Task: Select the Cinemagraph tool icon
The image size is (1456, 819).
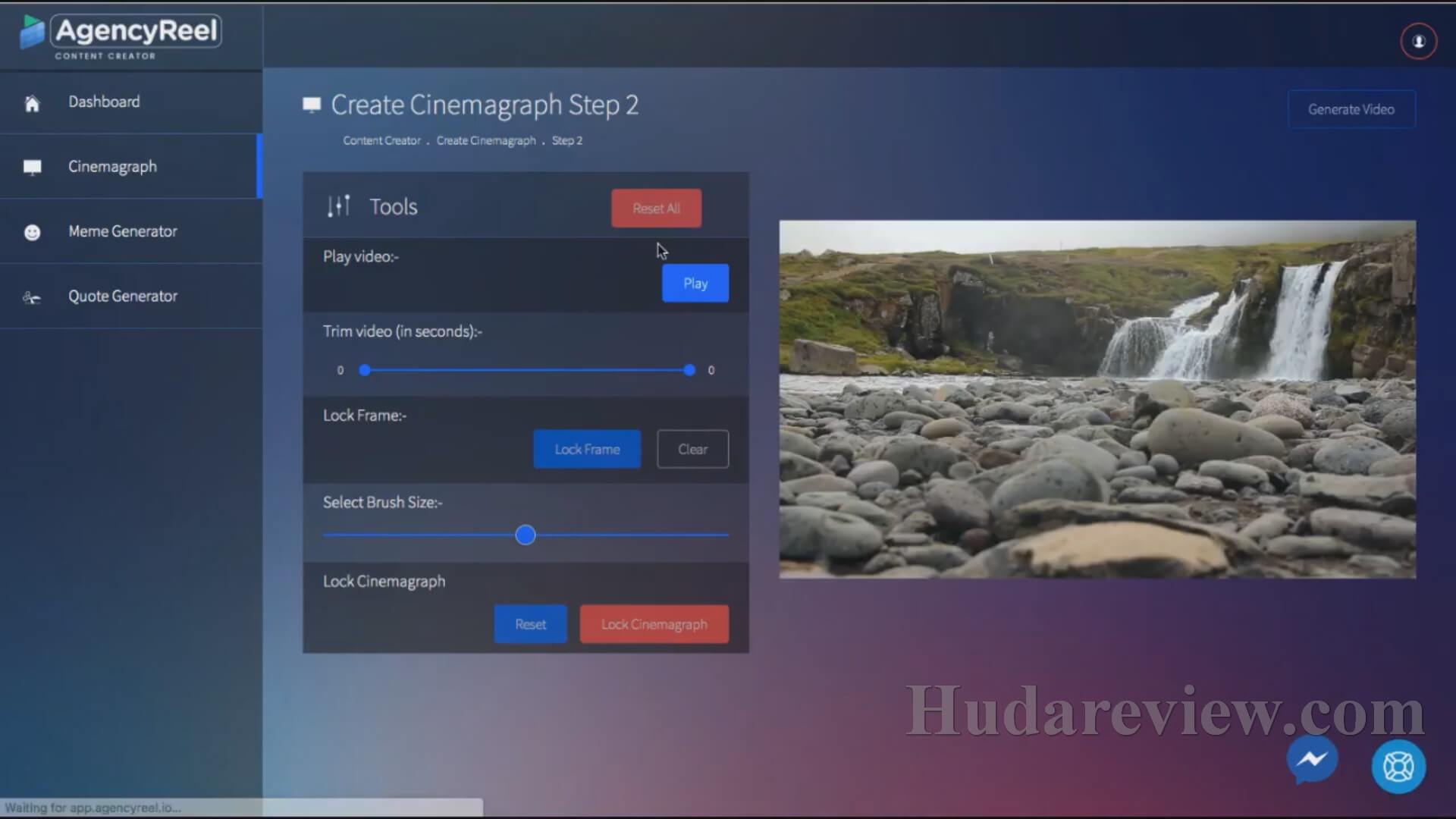Action: point(32,165)
